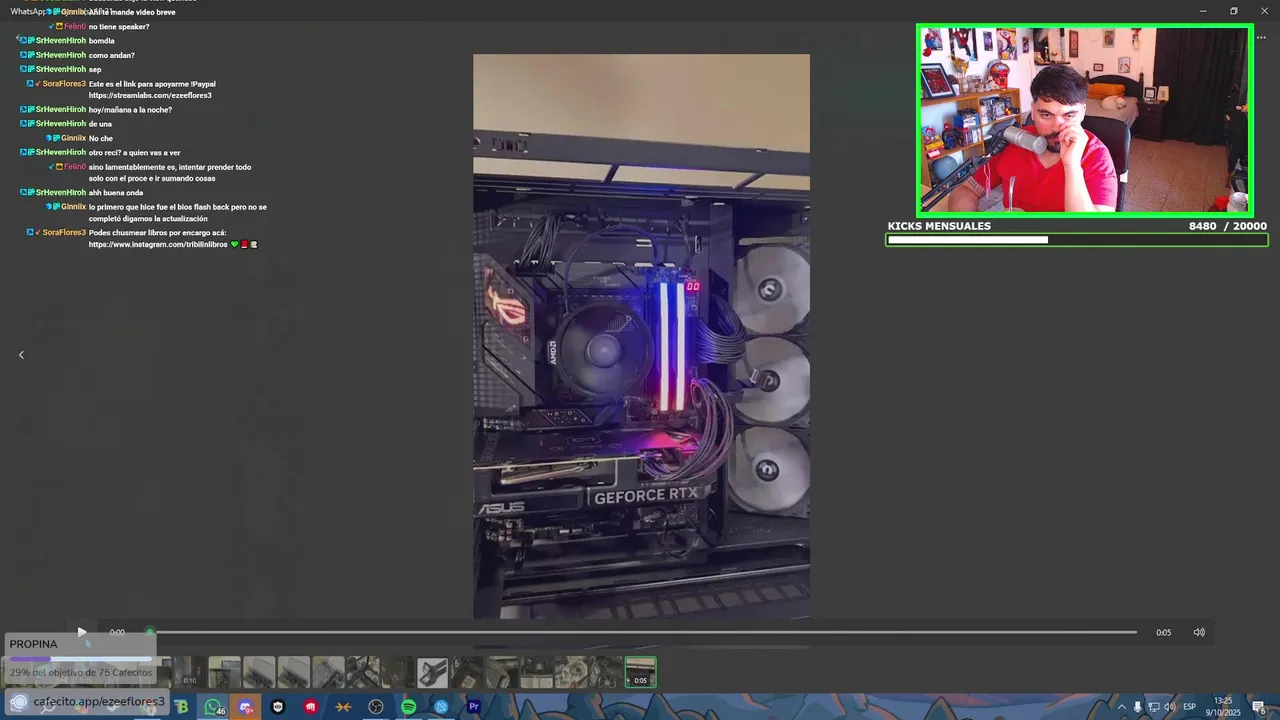The image size is (1280, 720).
Task: Select chat message 'No che'
Action: click(101, 138)
